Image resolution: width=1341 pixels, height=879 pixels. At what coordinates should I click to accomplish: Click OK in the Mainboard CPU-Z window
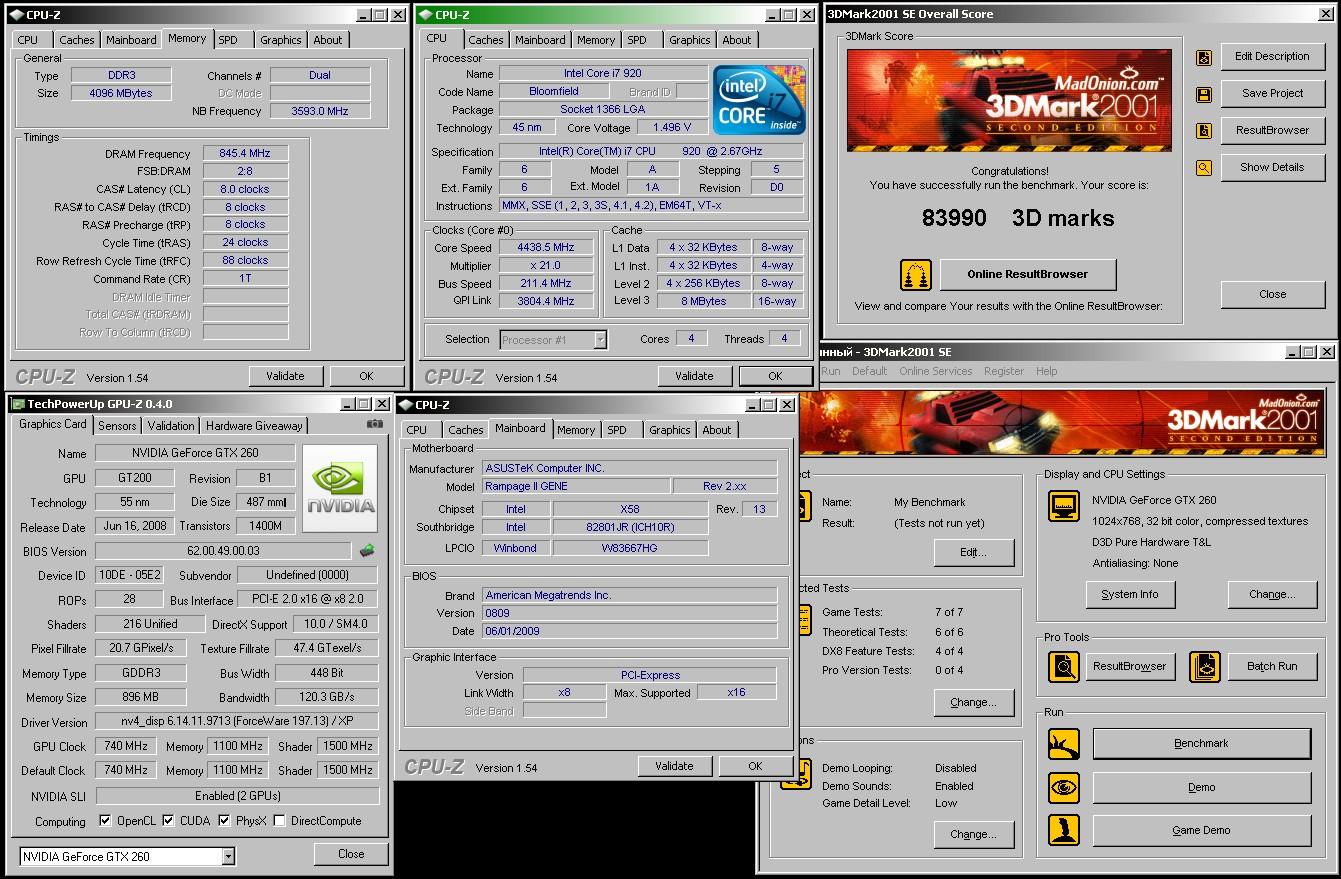tap(755, 766)
